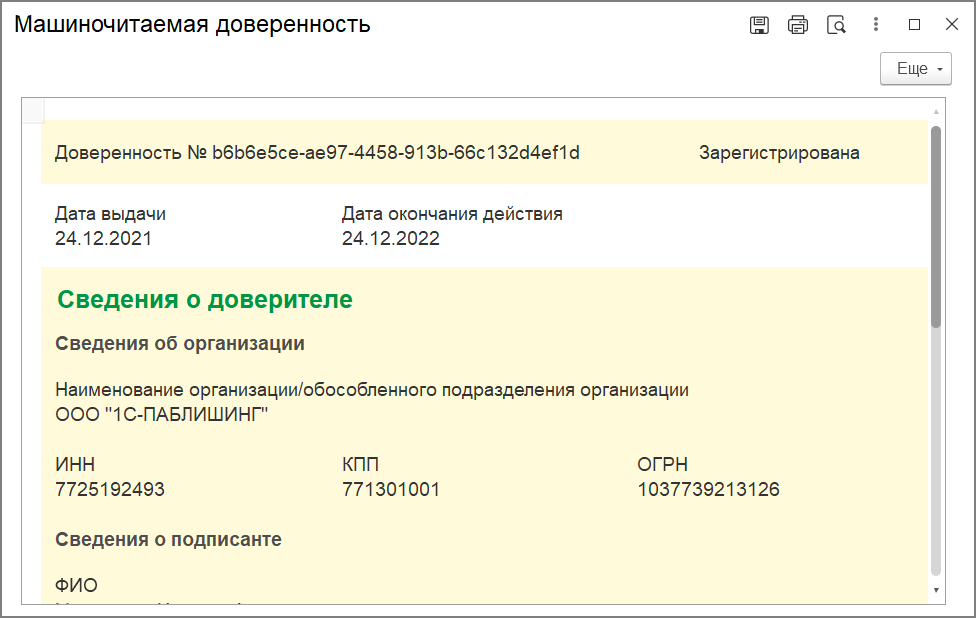Select organization name ООО "1С-ПАБЛИШИНГ"
Viewport: 976px width, 618px height.
coord(162,414)
